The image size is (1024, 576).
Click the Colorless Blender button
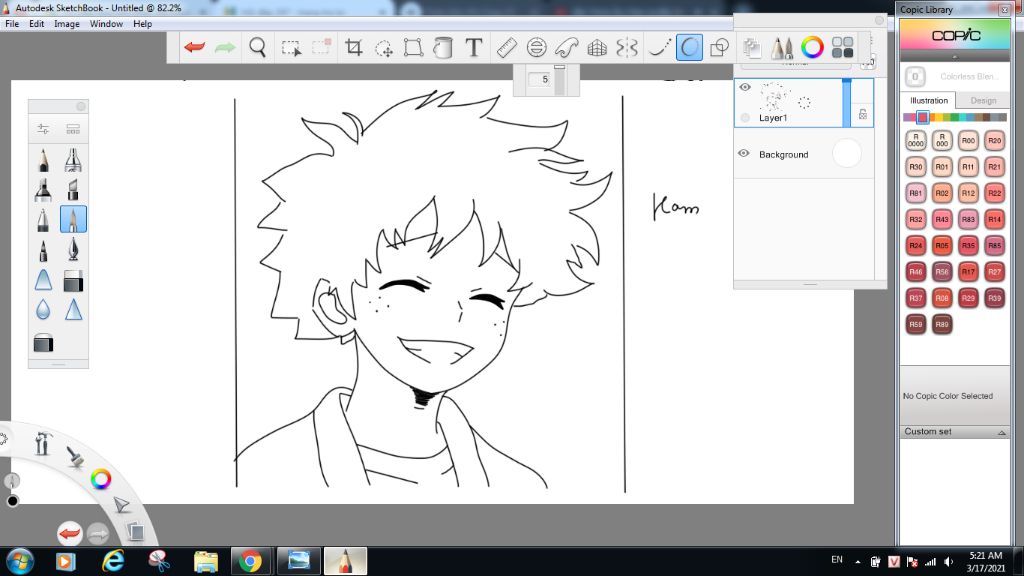[x=915, y=76]
